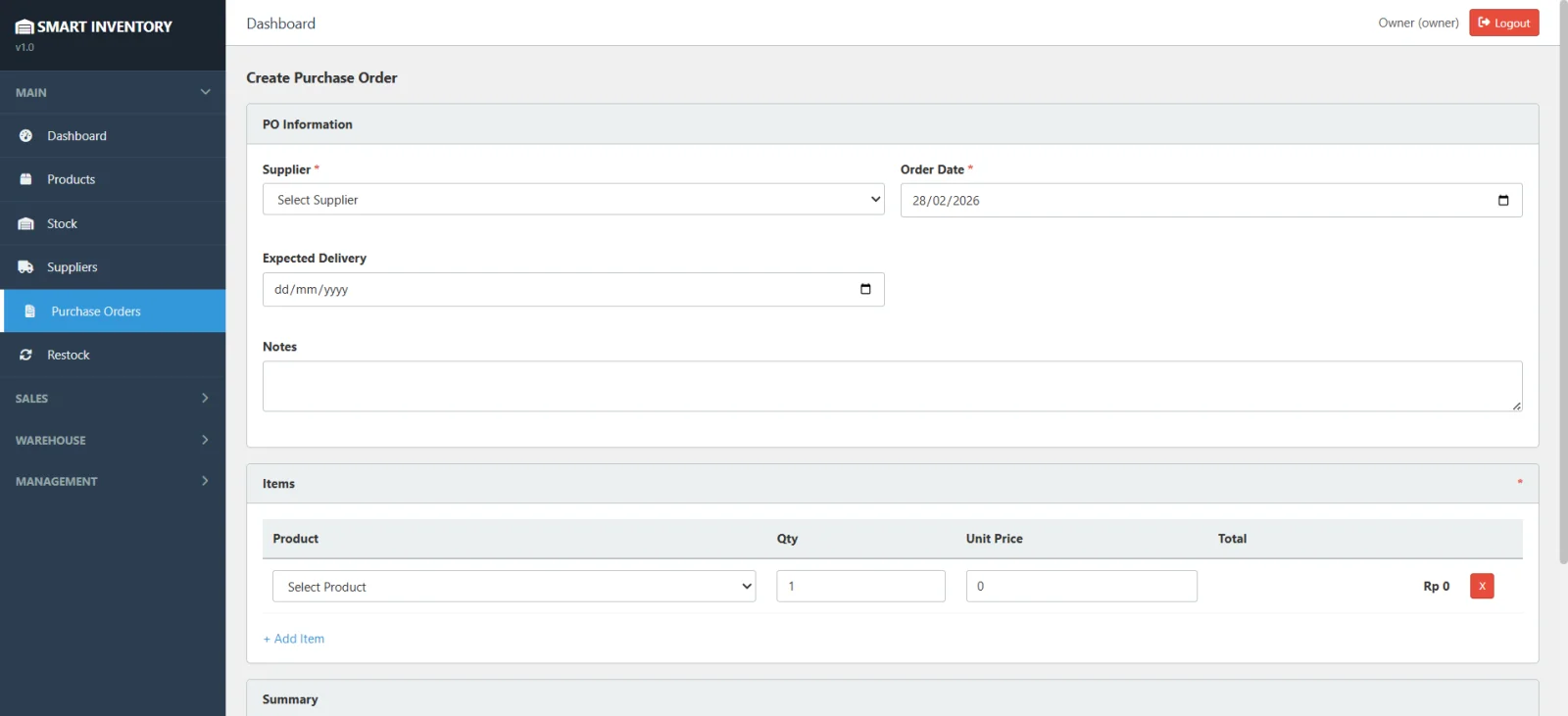Click the Suppliers truck icon
The width and height of the screenshot is (1568, 716).
pos(25,267)
